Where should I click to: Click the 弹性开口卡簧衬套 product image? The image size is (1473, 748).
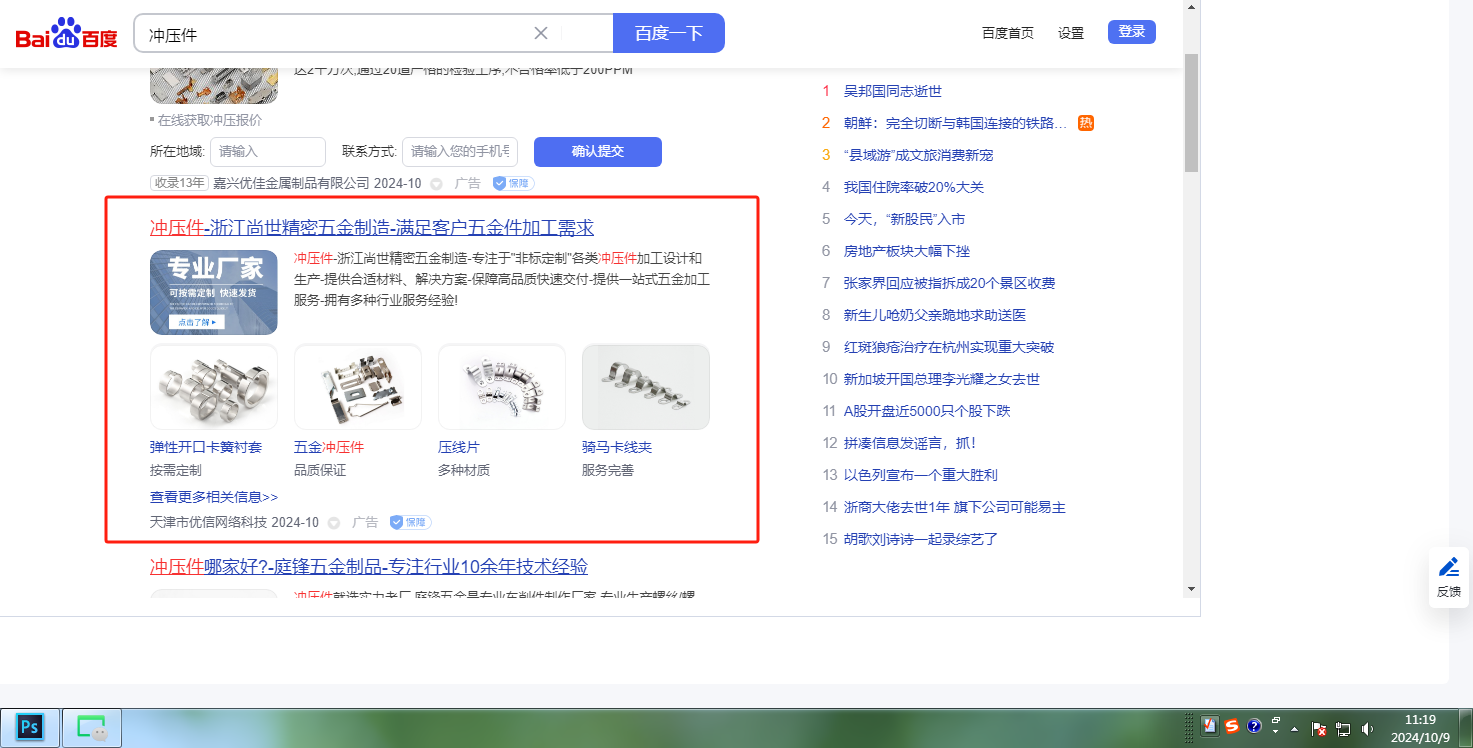pos(214,387)
